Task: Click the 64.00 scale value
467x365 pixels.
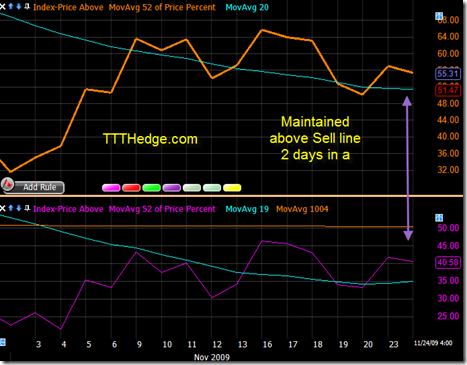Action: tap(448, 36)
